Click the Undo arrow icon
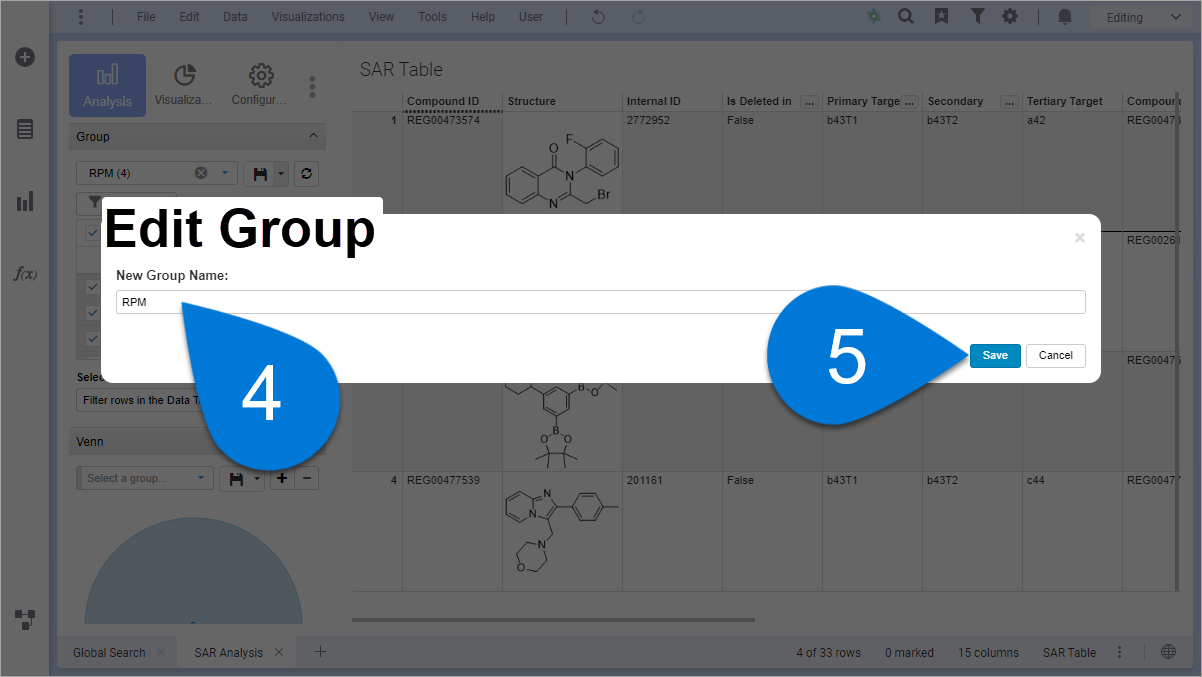Image resolution: width=1202 pixels, height=677 pixels. [598, 17]
